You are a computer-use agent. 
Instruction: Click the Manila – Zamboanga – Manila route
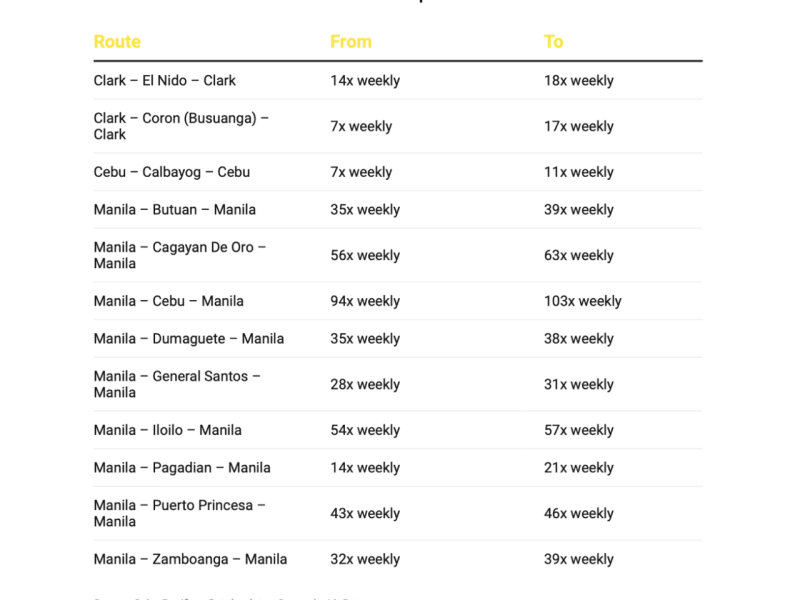coord(190,559)
